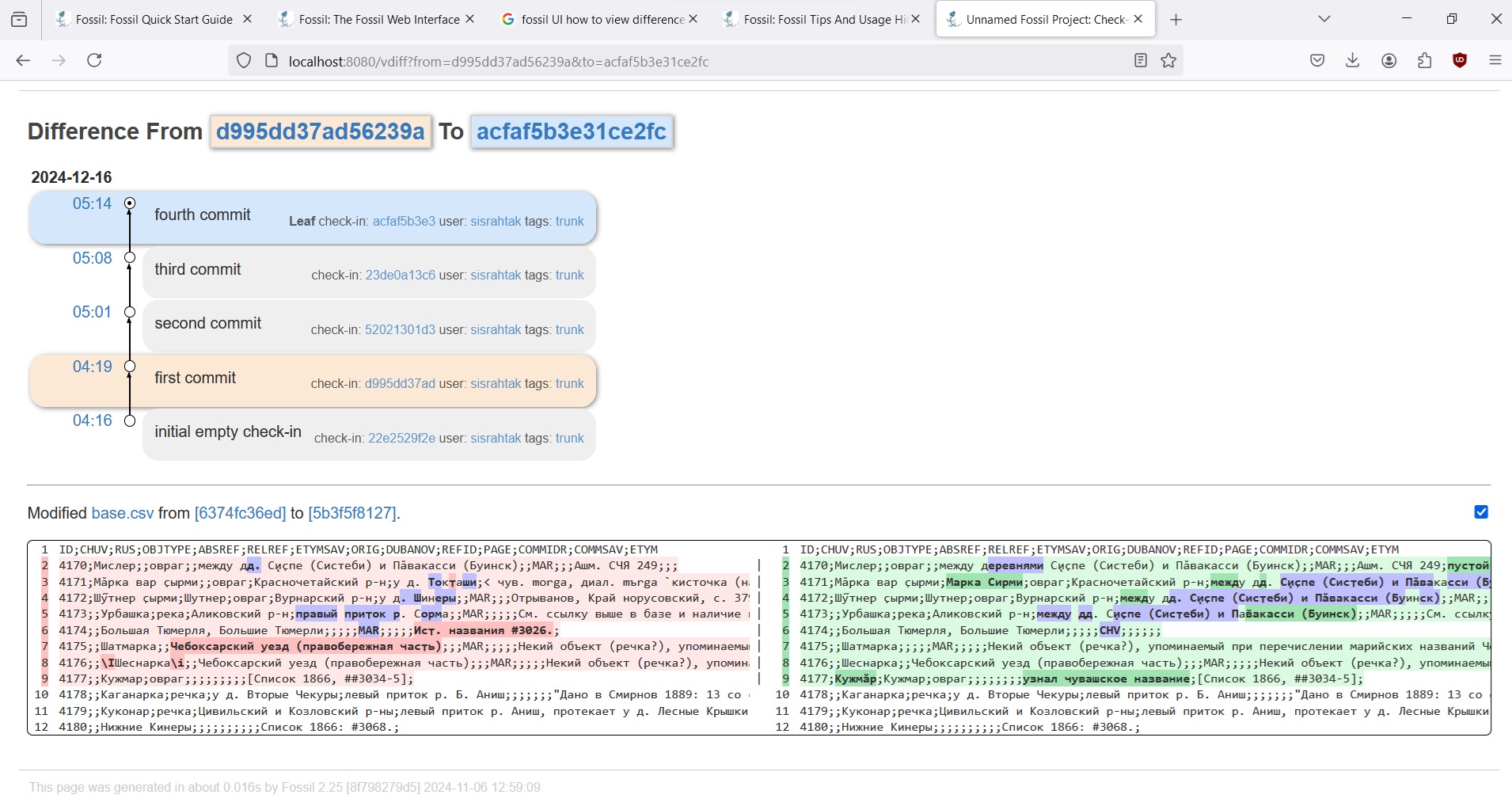
Task: Bookmark this page with the star icon
Action: pyautogui.click(x=1169, y=60)
